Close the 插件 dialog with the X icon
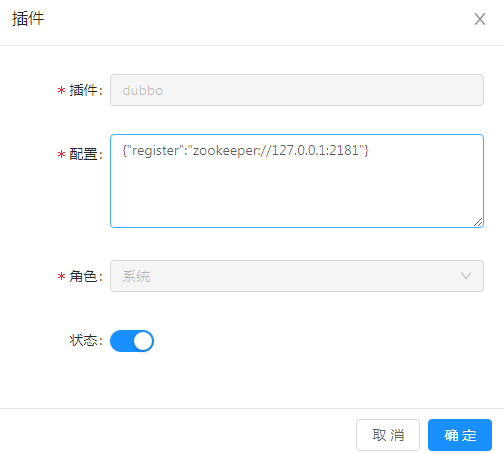Screen dimensions: 504x453 (480, 19)
